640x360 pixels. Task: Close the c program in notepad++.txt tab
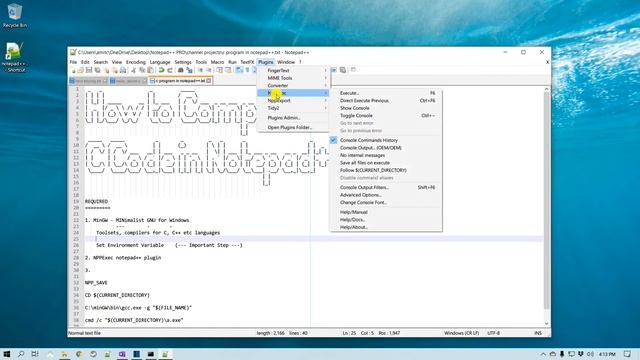209,81
